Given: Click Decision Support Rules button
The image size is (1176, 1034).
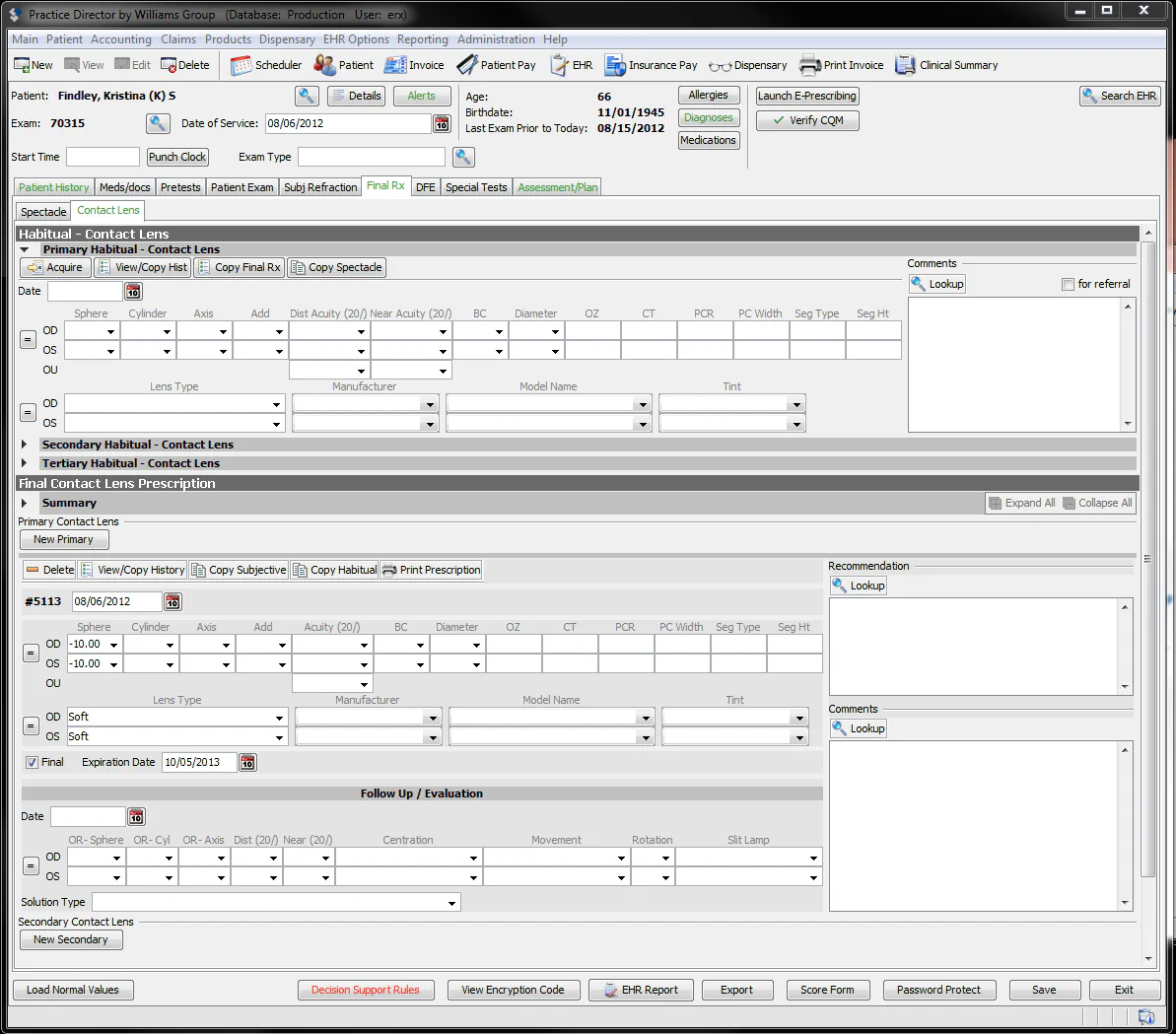Looking at the screenshot, I should click(366, 990).
